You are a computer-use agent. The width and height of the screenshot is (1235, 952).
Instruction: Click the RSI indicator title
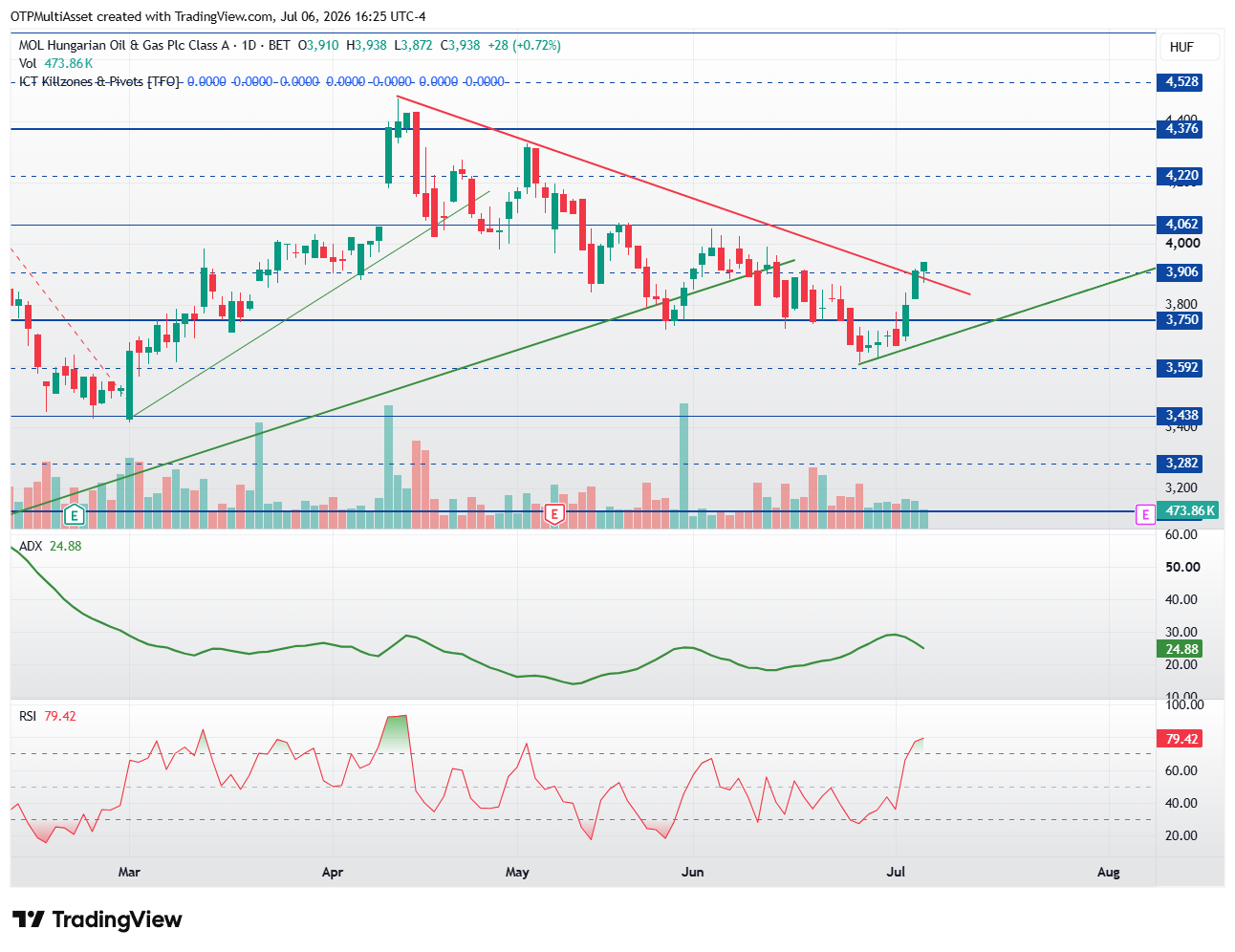[x=28, y=716]
